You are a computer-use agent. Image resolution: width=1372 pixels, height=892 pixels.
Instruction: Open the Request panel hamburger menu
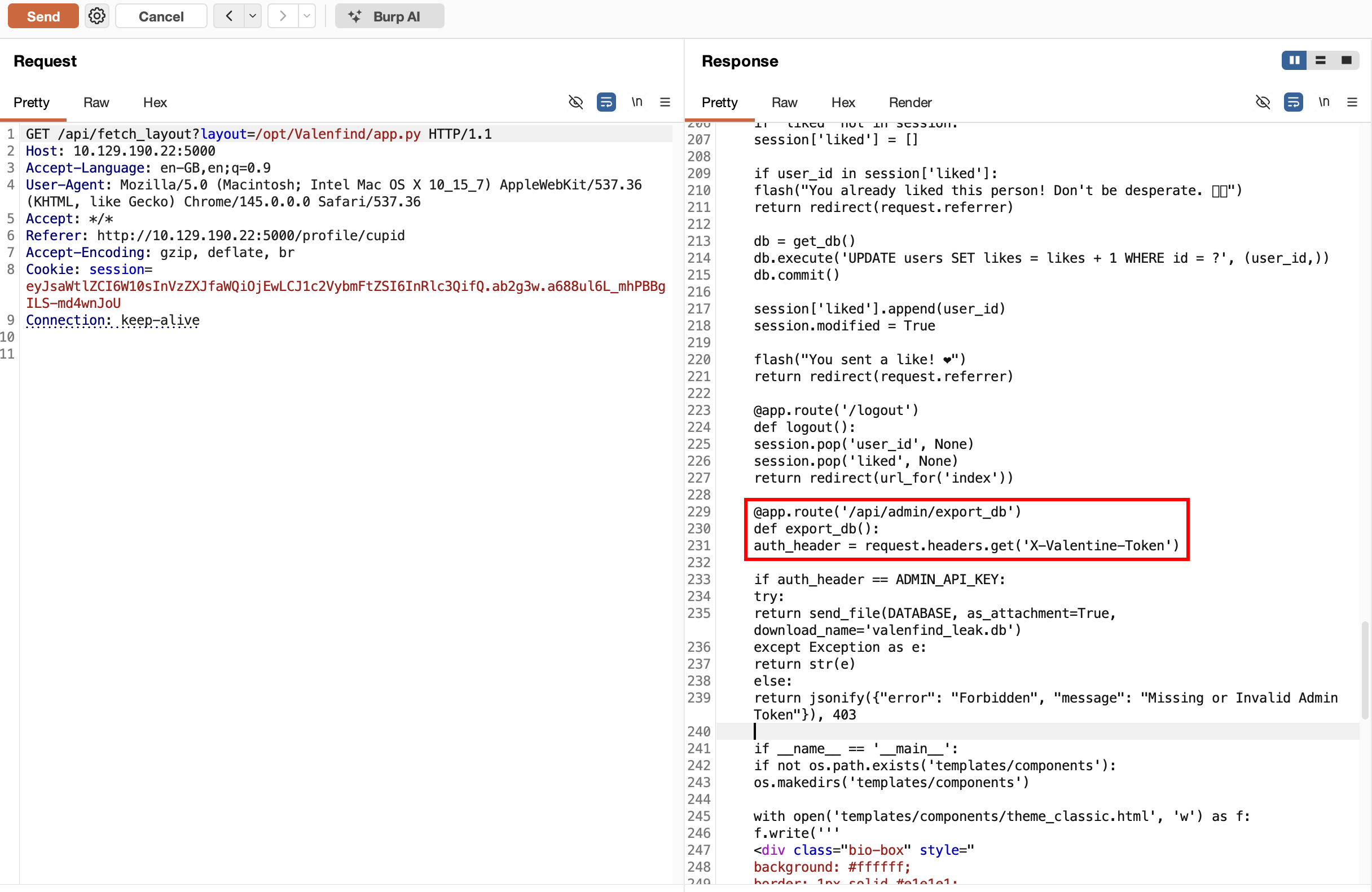coord(665,102)
